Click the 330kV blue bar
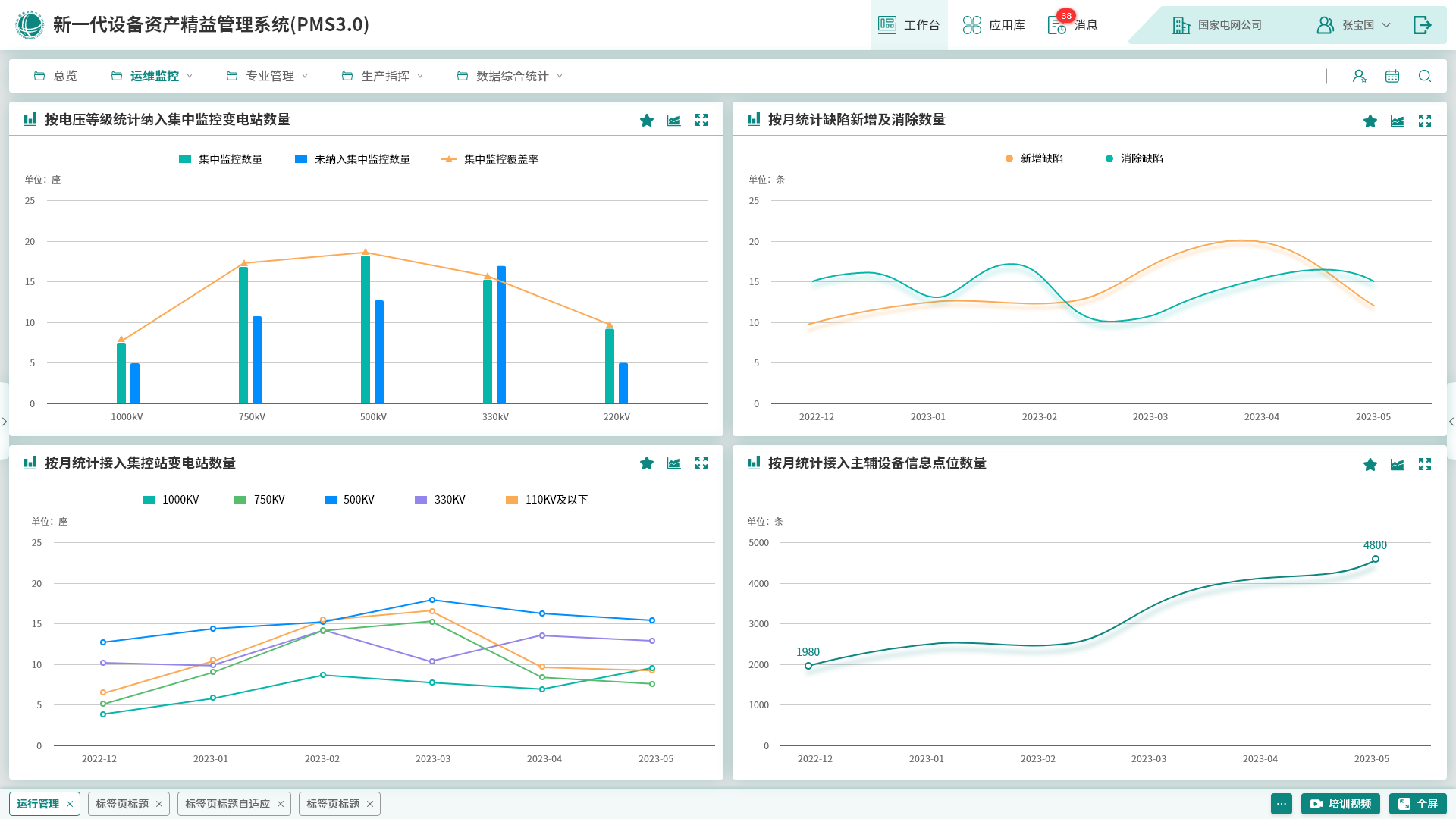1456x819 pixels. pos(501,335)
